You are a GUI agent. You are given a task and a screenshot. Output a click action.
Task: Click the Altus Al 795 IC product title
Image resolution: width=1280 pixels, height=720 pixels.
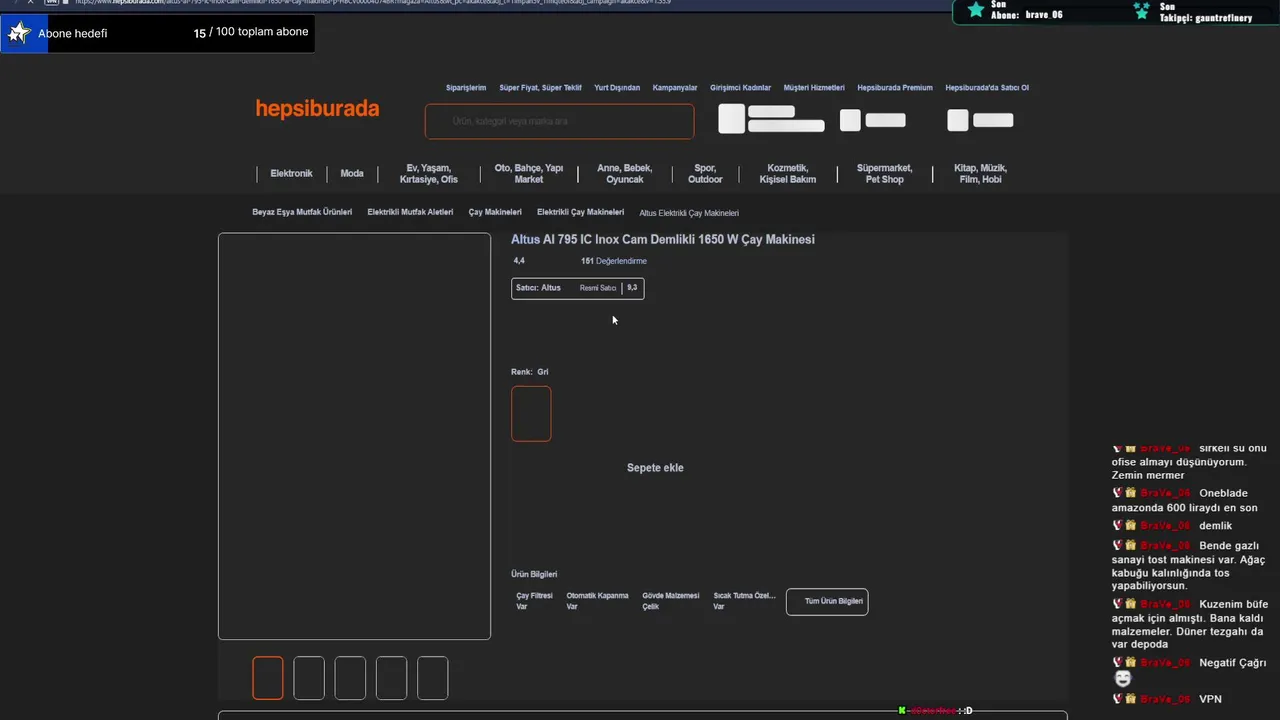(x=663, y=240)
